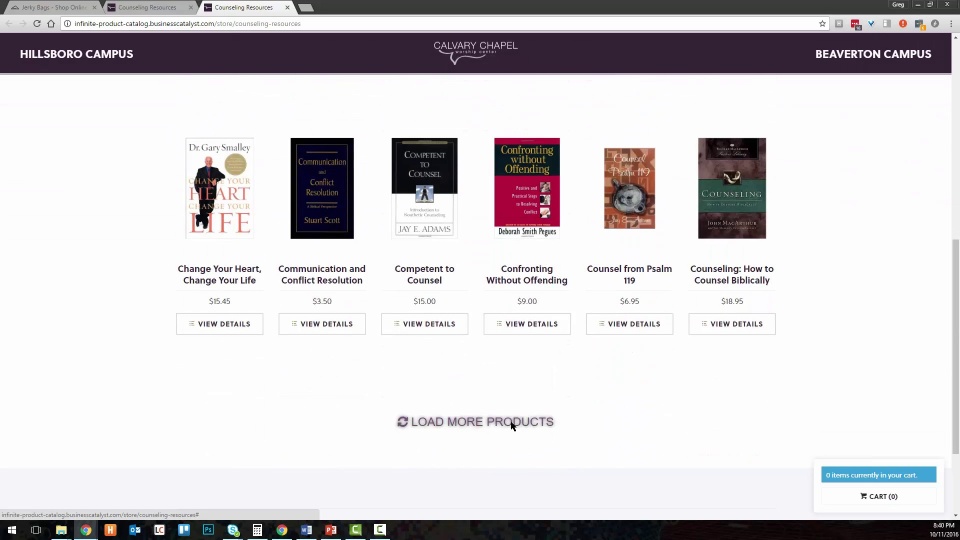This screenshot has width=960, height=540.
Task: Open Skype from the taskbar
Action: 233,530
